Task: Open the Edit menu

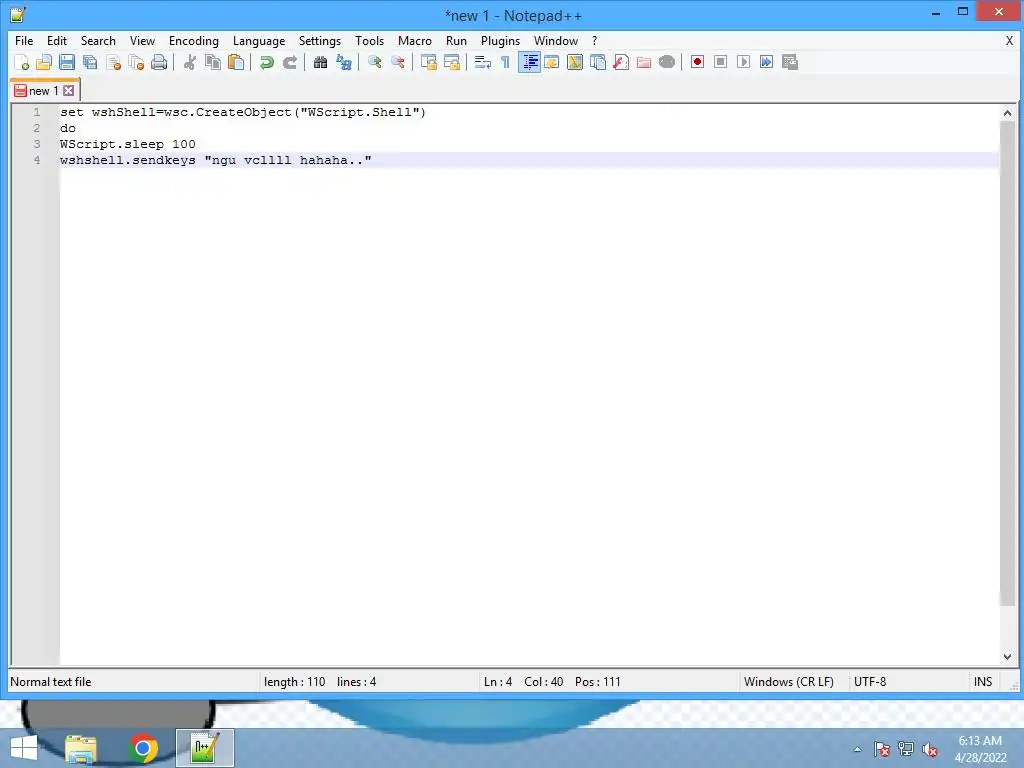Action: (x=57, y=40)
